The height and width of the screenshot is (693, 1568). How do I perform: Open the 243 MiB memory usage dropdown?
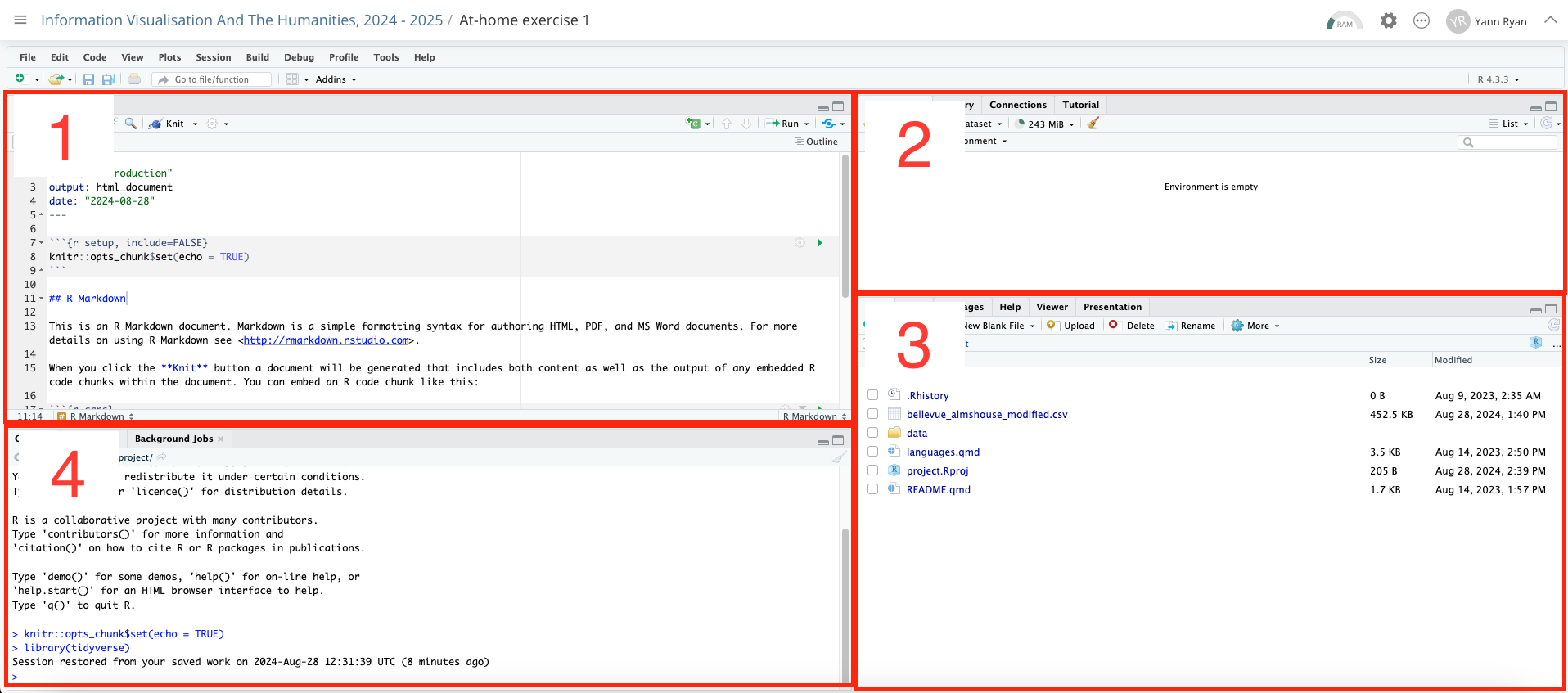coord(1046,124)
